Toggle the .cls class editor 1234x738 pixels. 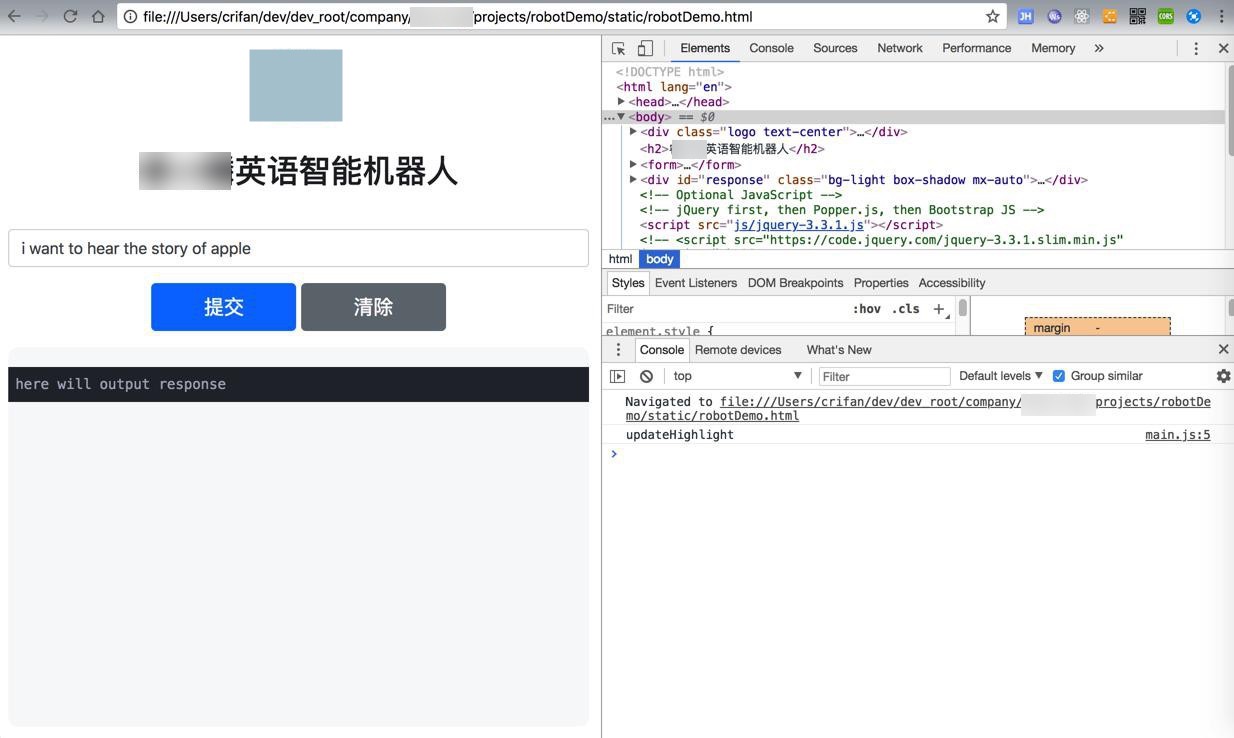tap(907, 309)
